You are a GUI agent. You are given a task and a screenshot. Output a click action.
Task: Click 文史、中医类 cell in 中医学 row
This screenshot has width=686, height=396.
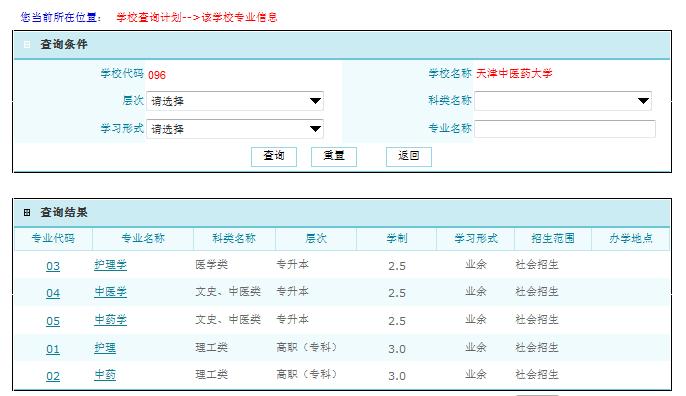(228, 292)
